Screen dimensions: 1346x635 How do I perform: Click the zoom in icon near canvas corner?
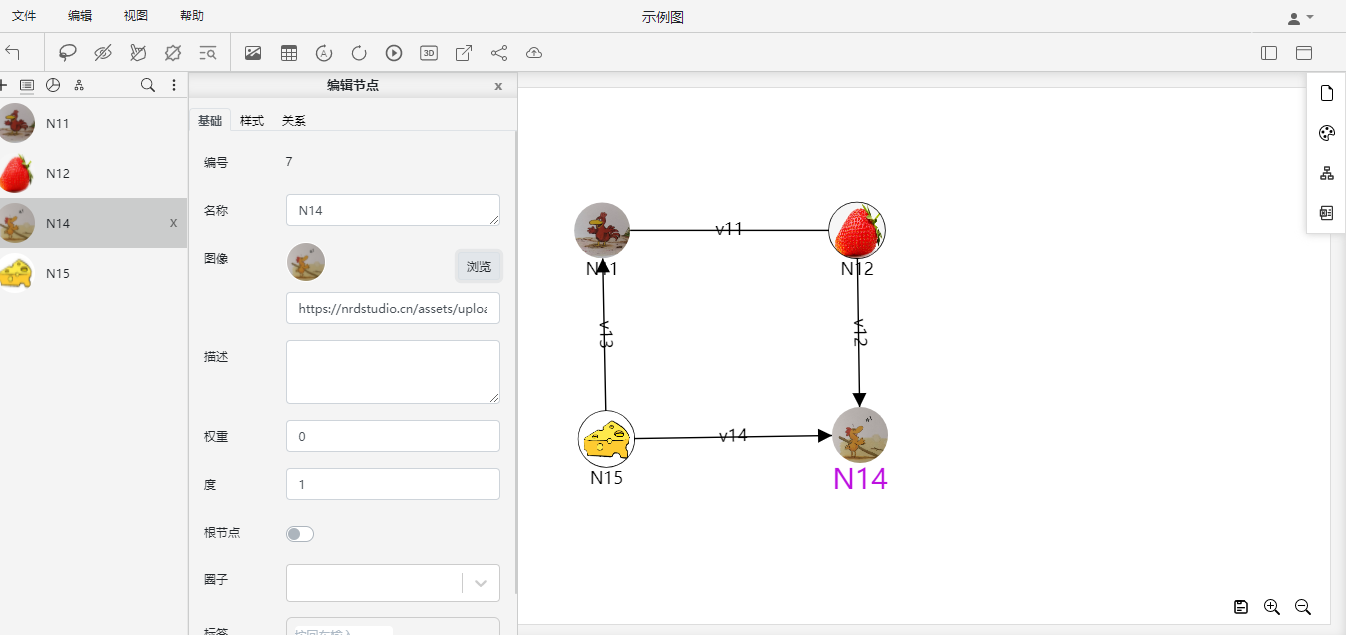point(1271,607)
